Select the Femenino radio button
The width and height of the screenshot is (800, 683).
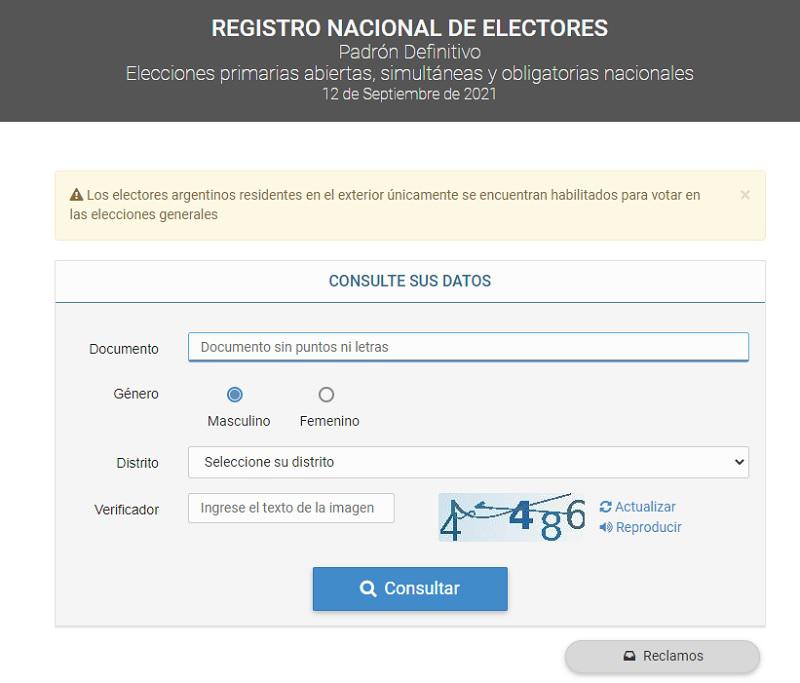(326, 395)
